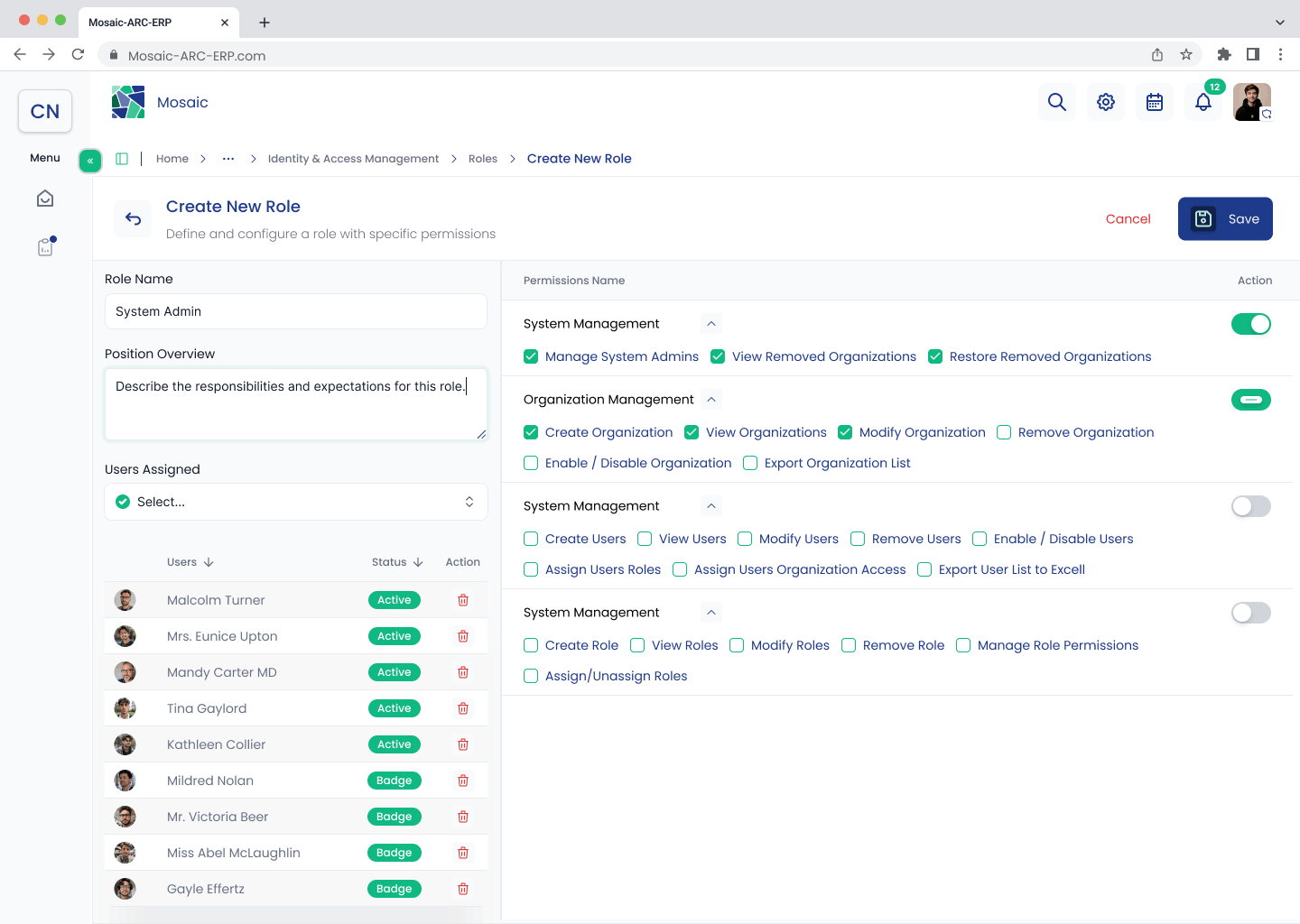The image size is (1300, 924).
Task: Click the home icon in left sidebar
Action: tap(45, 199)
